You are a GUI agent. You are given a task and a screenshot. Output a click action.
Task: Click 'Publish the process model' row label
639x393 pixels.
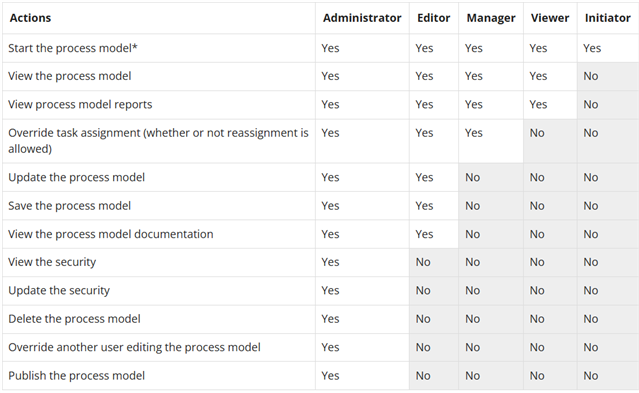click(x=76, y=375)
